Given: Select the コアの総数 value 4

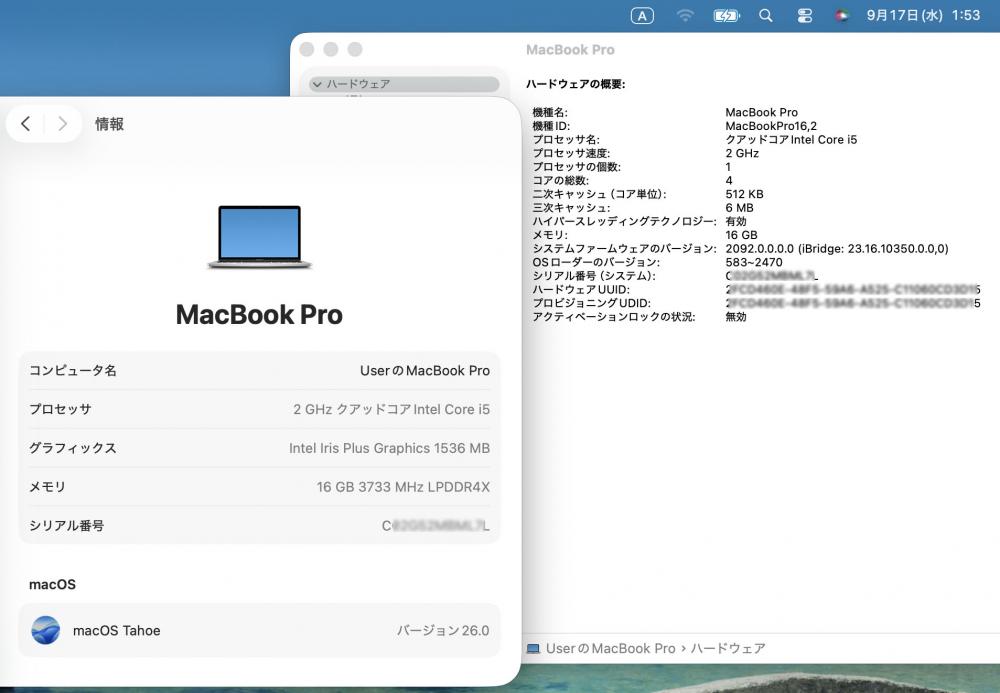Looking at the screenshot, I should pyautogui.click(x=729, y=180).
